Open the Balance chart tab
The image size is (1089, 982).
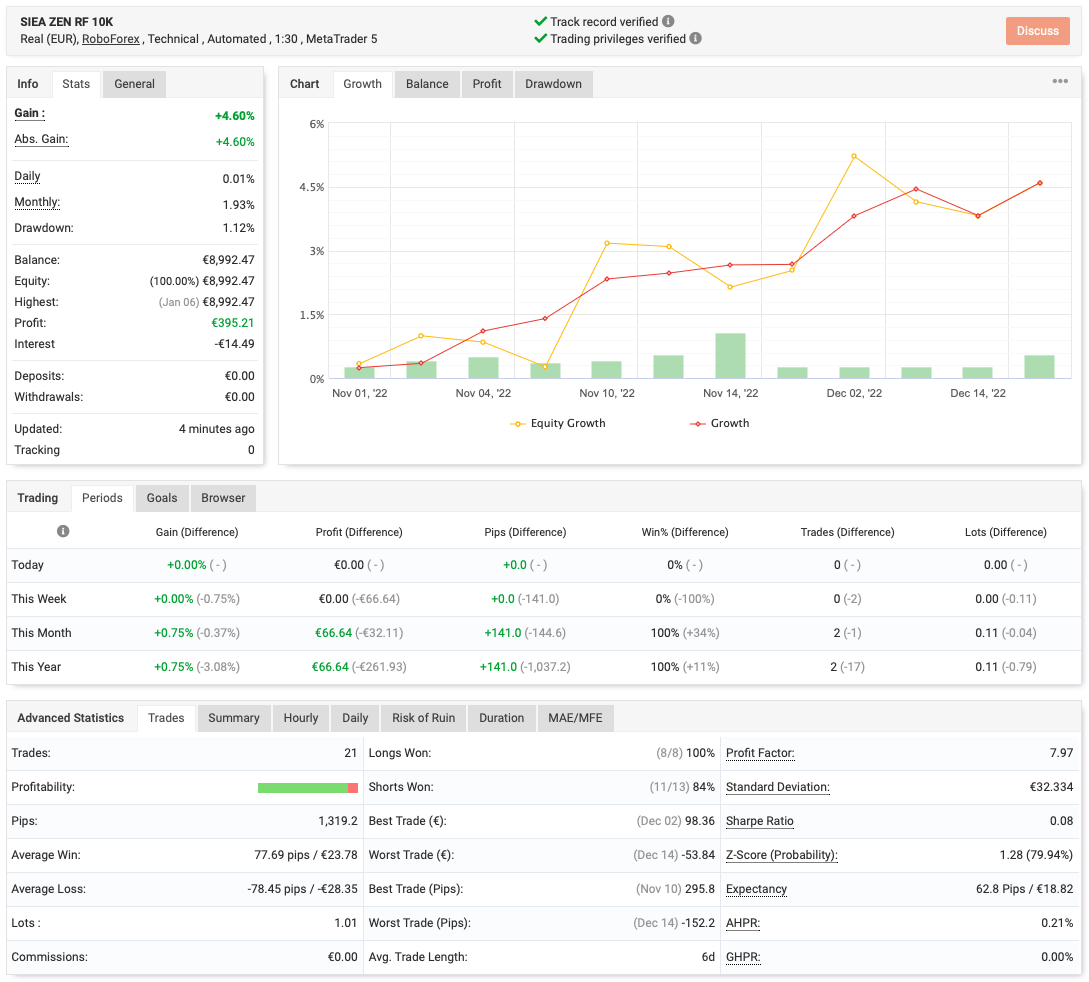click(426, 84)
